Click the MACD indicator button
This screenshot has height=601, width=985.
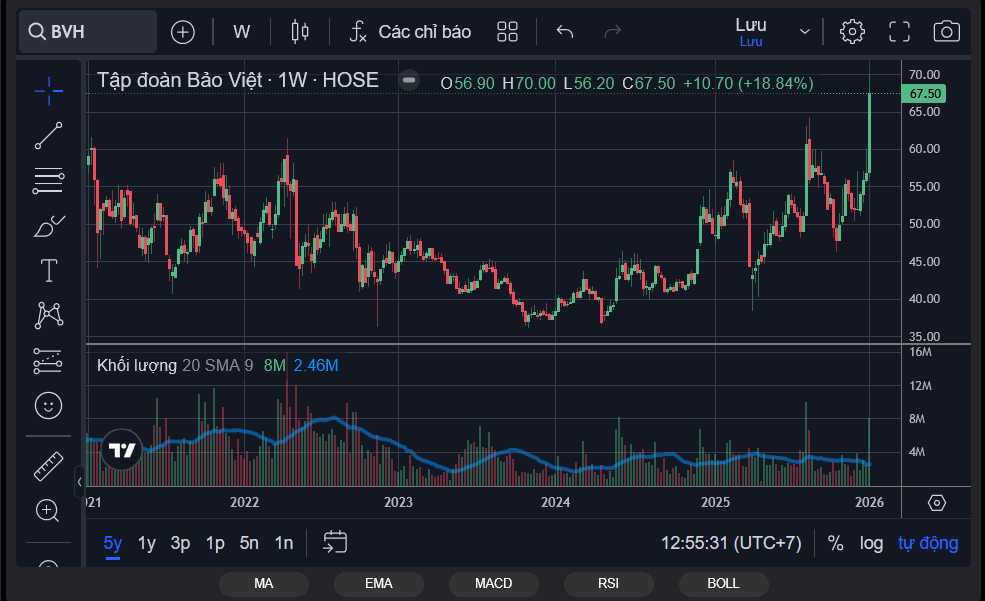[x=493, y=583]
